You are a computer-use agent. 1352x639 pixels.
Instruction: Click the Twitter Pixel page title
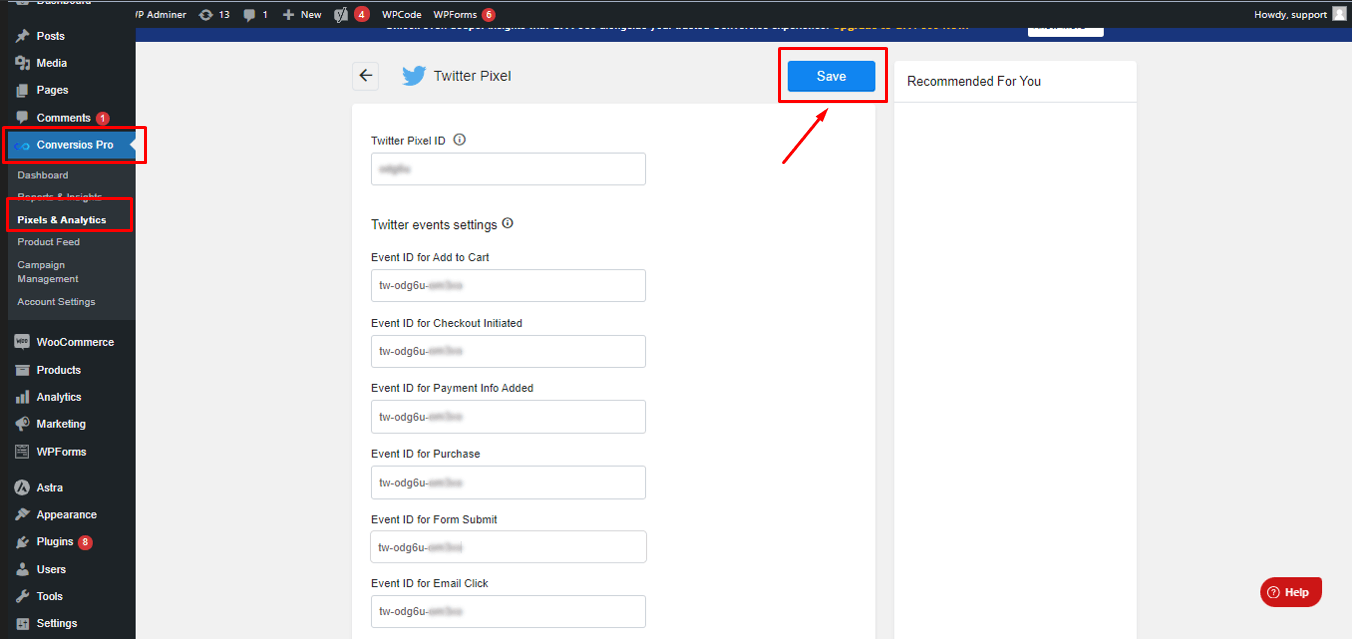pos(472,76)
